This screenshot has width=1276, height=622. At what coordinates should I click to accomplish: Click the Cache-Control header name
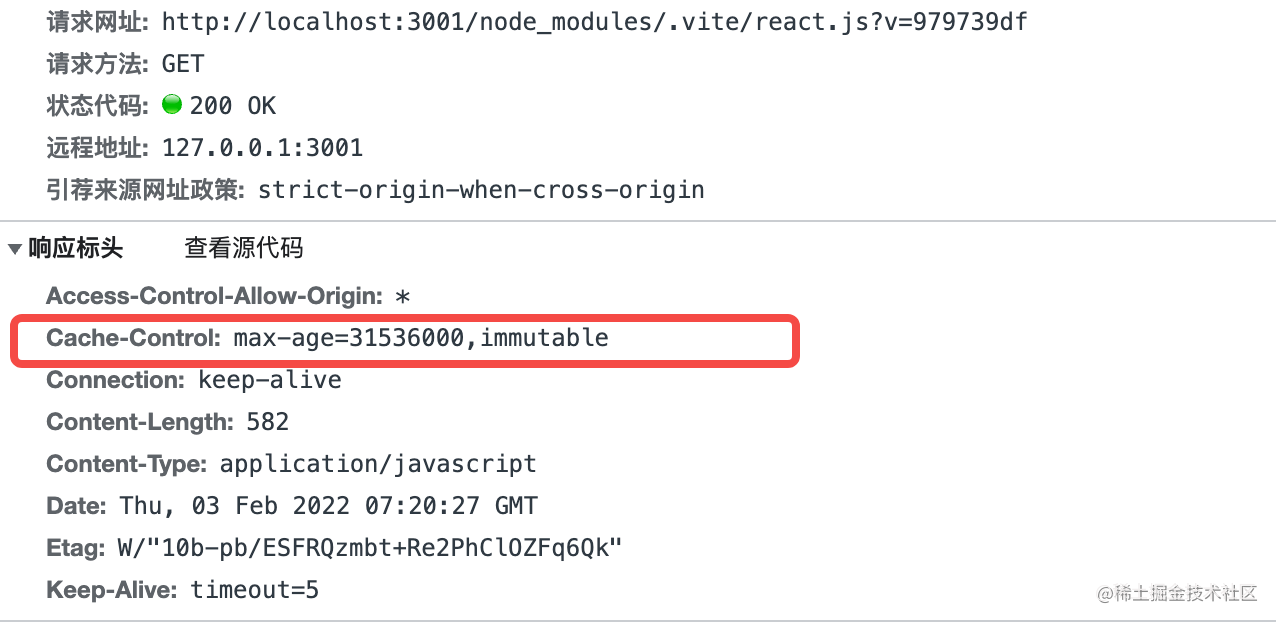click(133, 338)
